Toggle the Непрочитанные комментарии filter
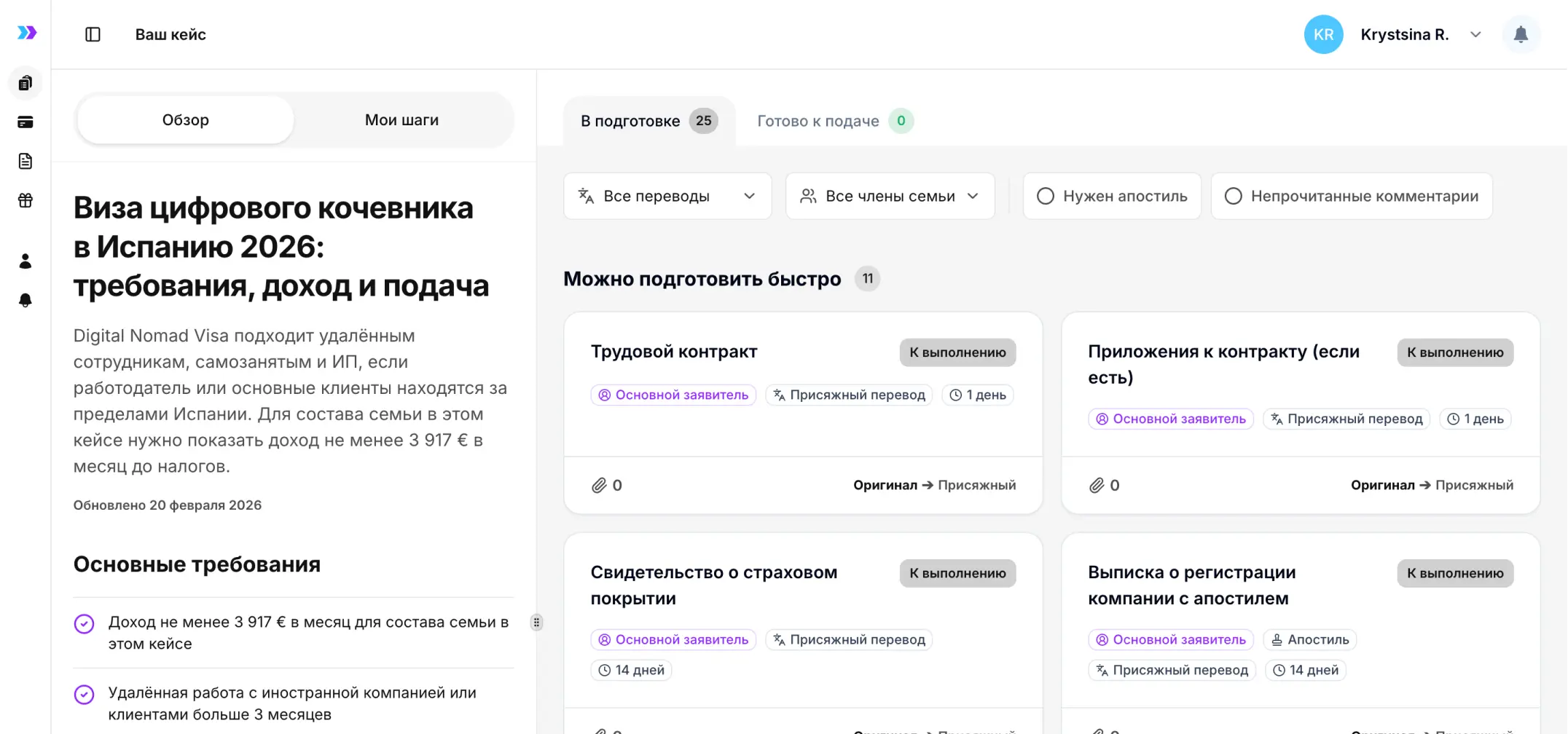This screenshot has width=1568, height=734. pyautogui.click(x=1352, y=196)
